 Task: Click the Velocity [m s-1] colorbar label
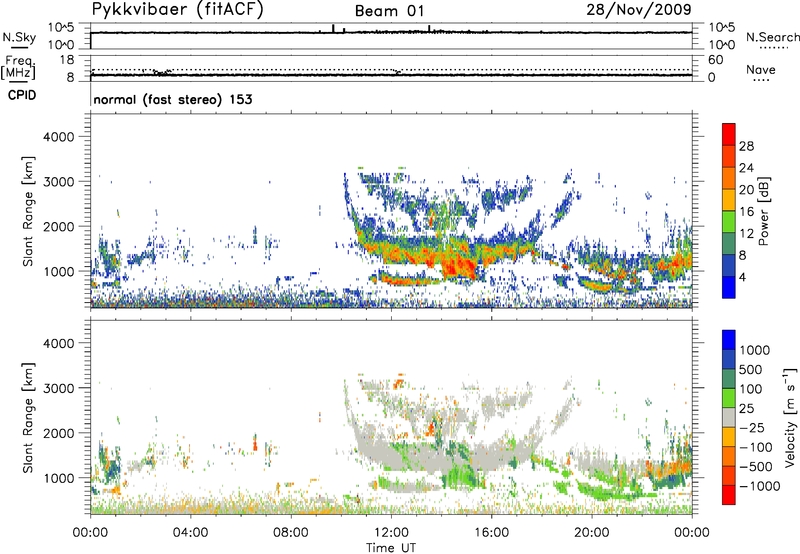click(790, 417)
